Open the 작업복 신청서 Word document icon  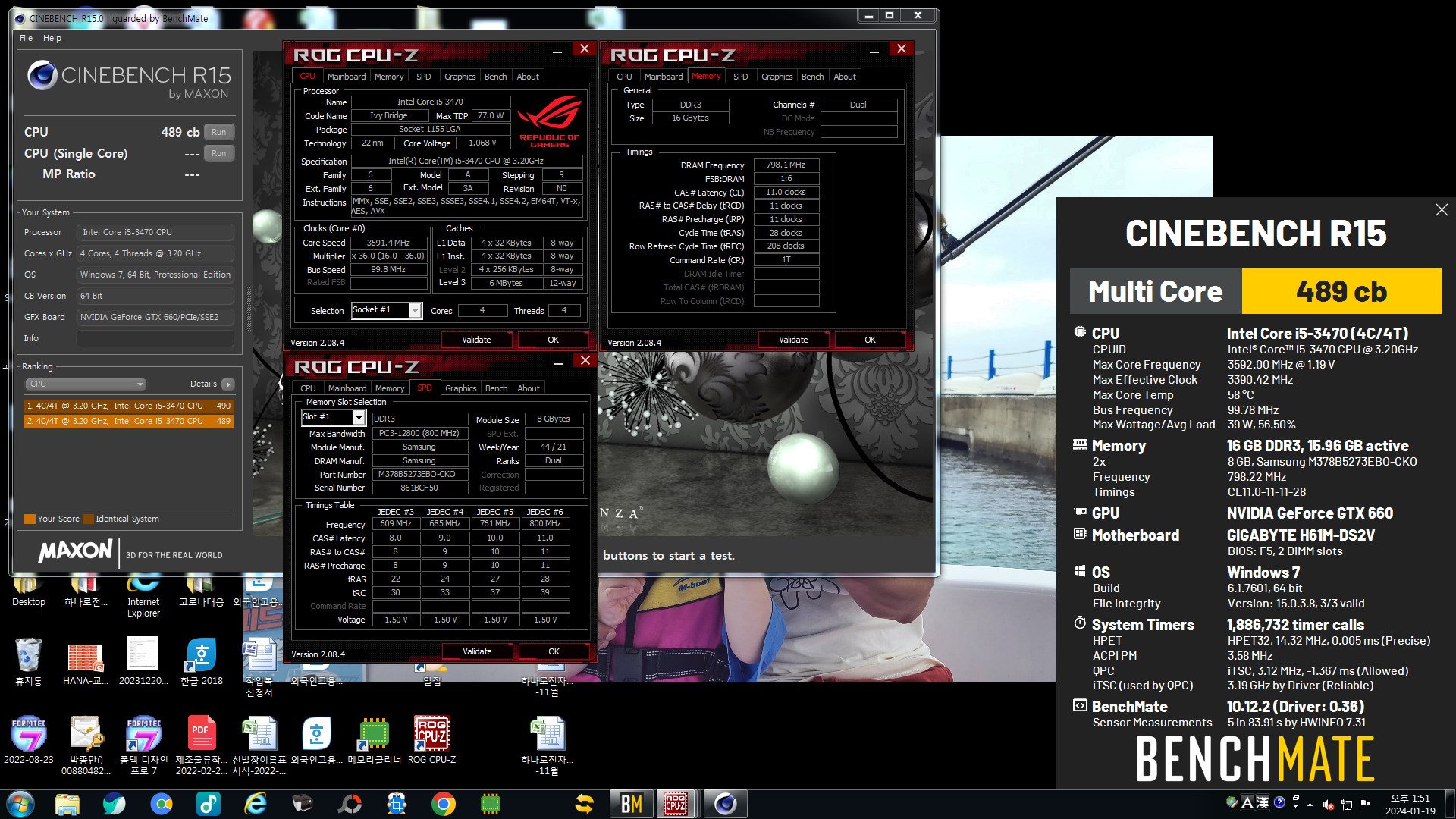pyautogui.click(x=259, y=666)
